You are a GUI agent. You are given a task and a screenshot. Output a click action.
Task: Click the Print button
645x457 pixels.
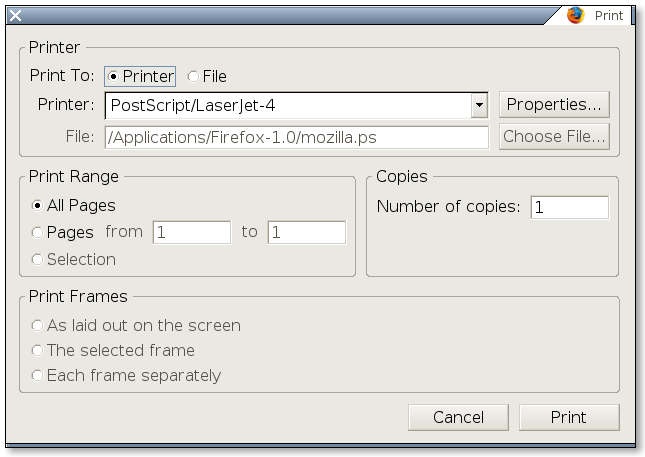[569, 418]
